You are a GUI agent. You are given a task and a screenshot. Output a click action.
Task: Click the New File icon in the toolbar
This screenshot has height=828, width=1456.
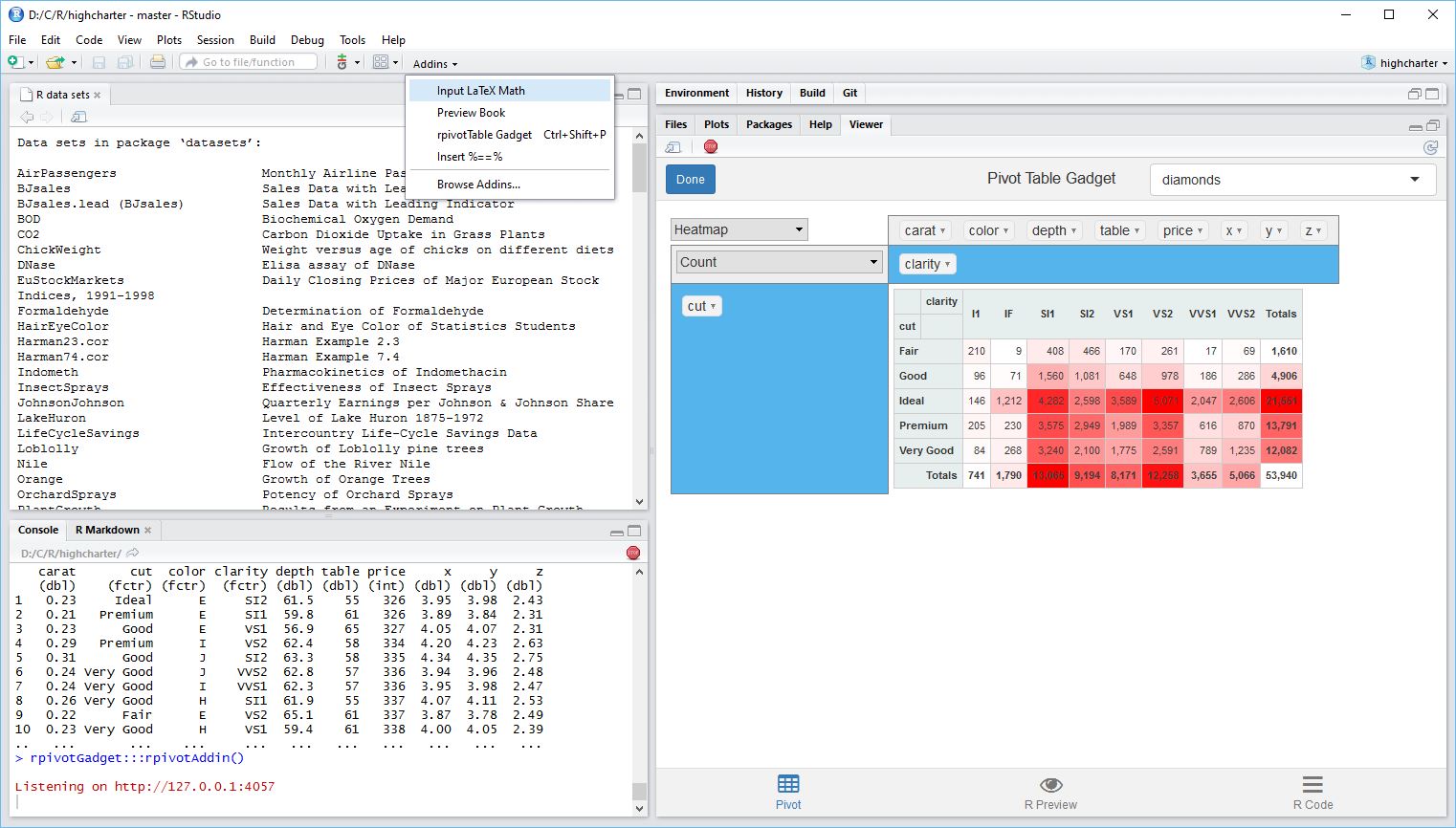15,62
